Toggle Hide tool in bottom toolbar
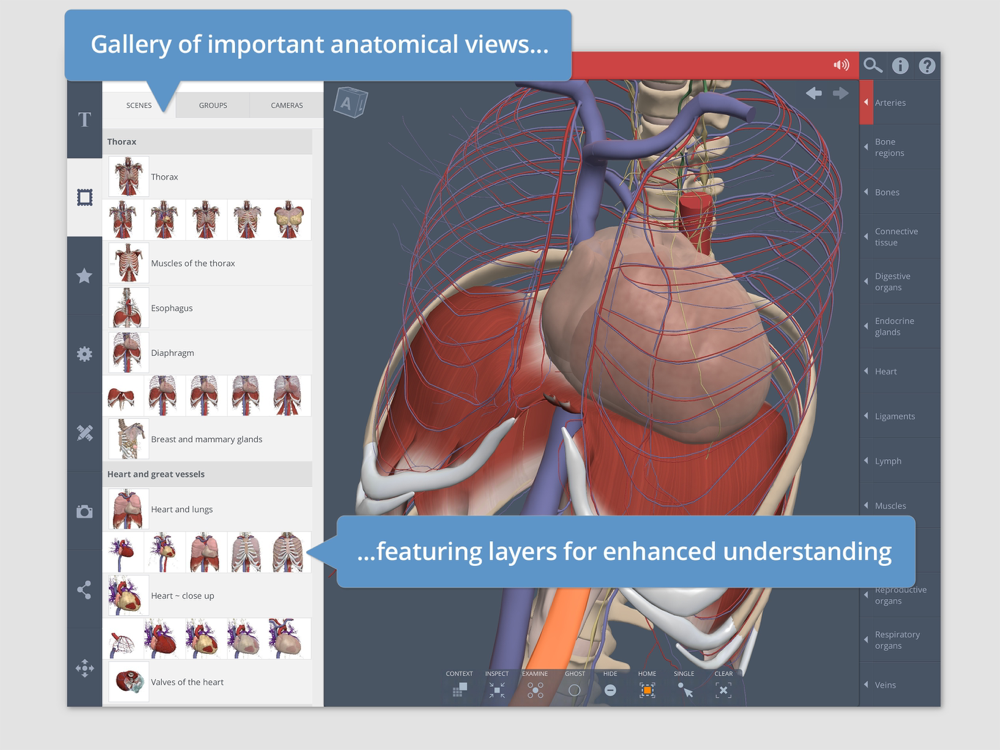Image resolution: width=1000 pixels, height=750 pixels. coord(610,685)
